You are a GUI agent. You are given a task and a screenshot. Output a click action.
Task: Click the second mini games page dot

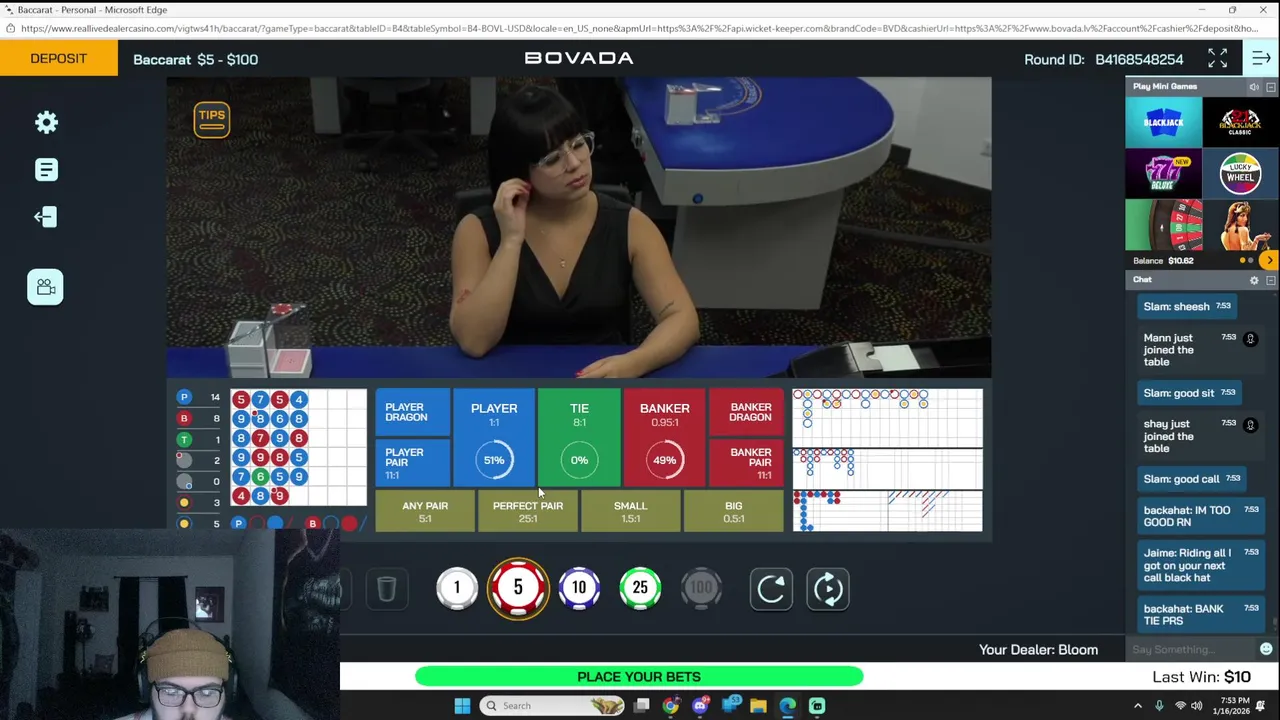1250,261
